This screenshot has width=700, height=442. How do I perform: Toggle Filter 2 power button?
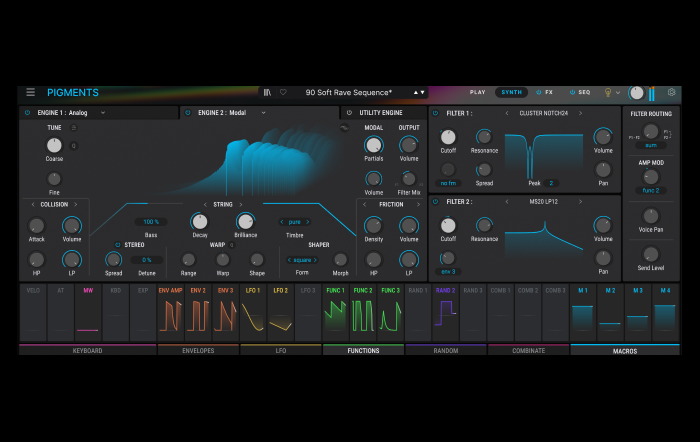tap(436, 202)
